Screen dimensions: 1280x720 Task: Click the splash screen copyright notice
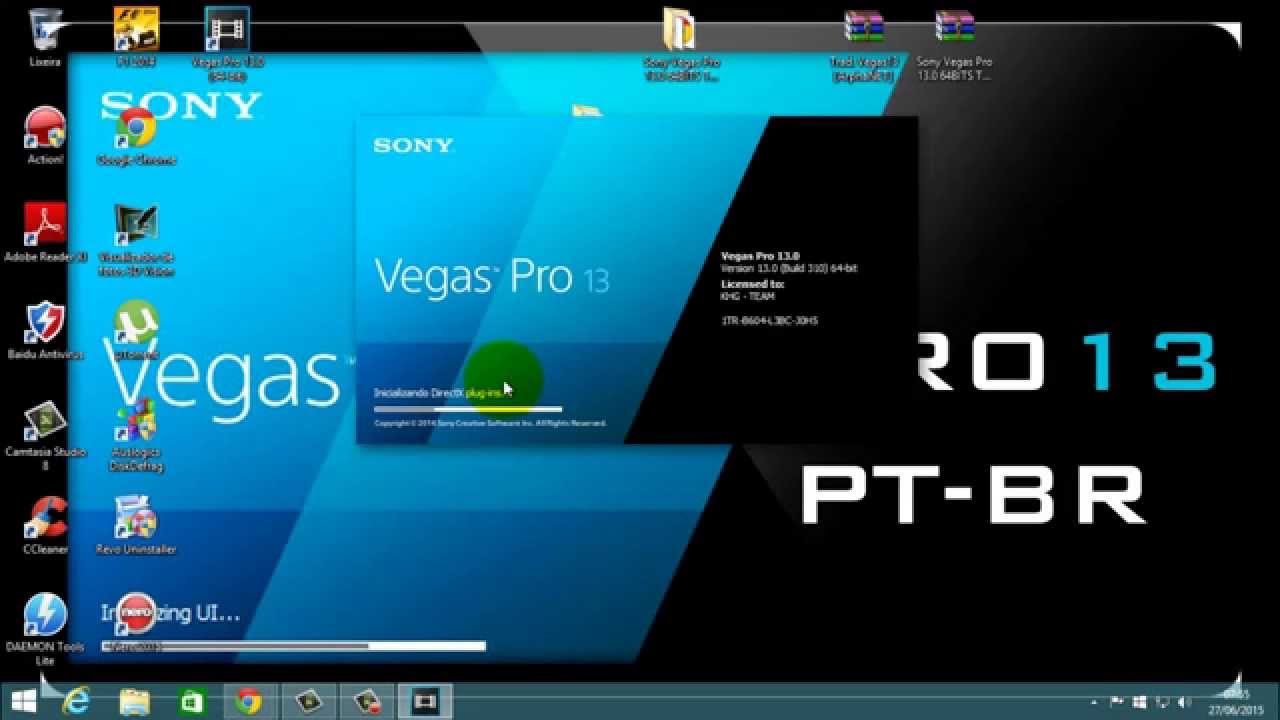[490, 423]
